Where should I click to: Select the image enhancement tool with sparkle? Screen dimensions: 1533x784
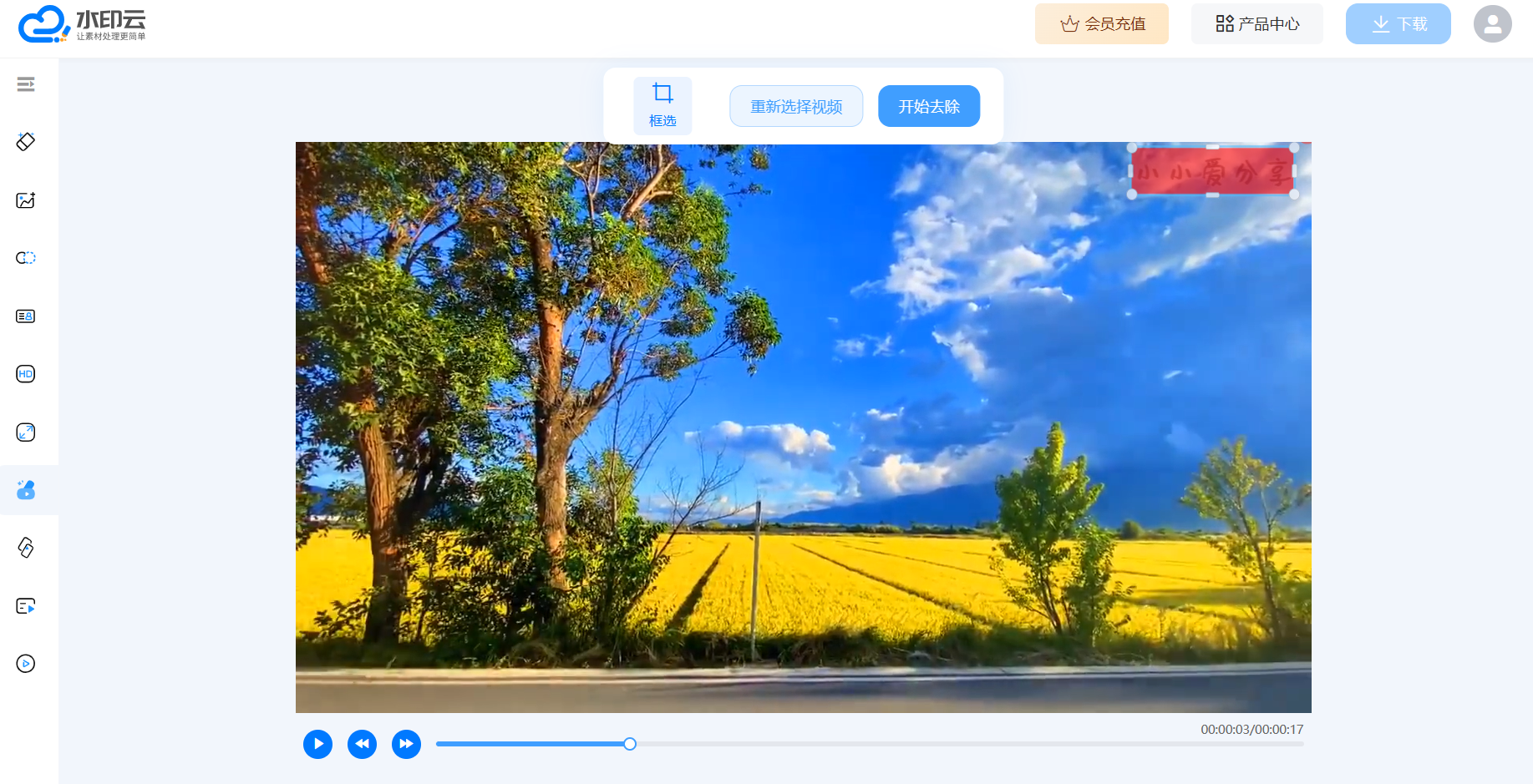[26, 200]
